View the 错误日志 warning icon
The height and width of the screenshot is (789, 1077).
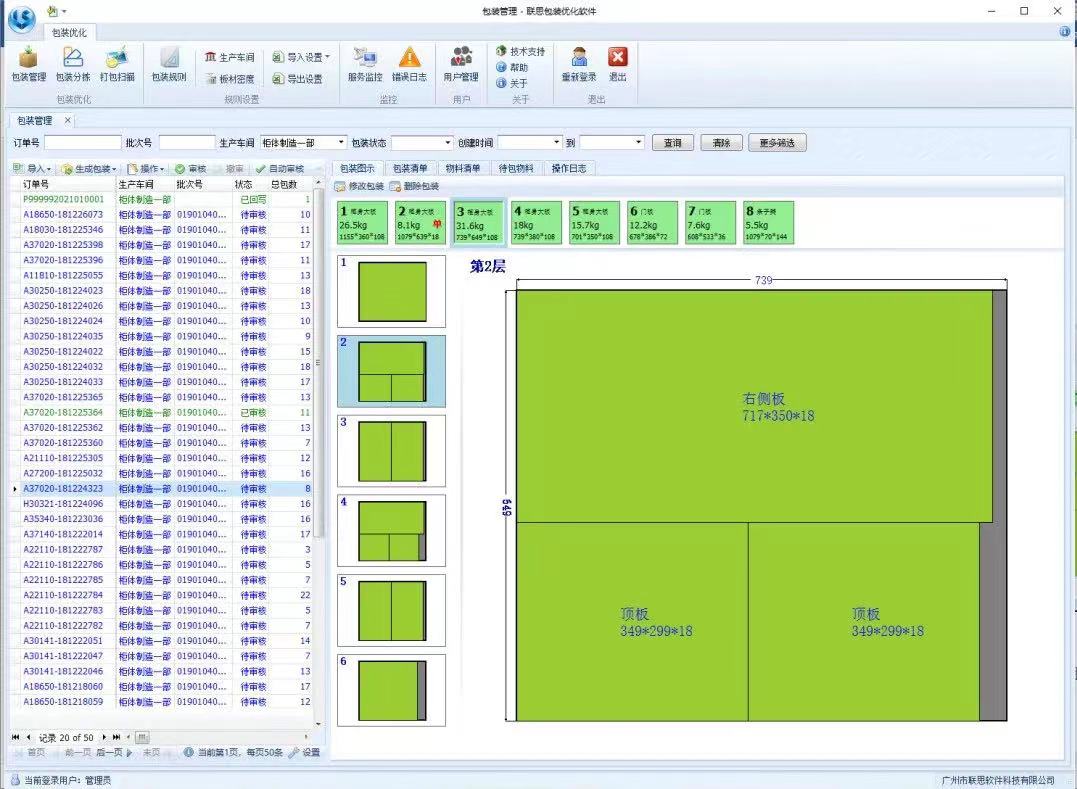(409, 64)
